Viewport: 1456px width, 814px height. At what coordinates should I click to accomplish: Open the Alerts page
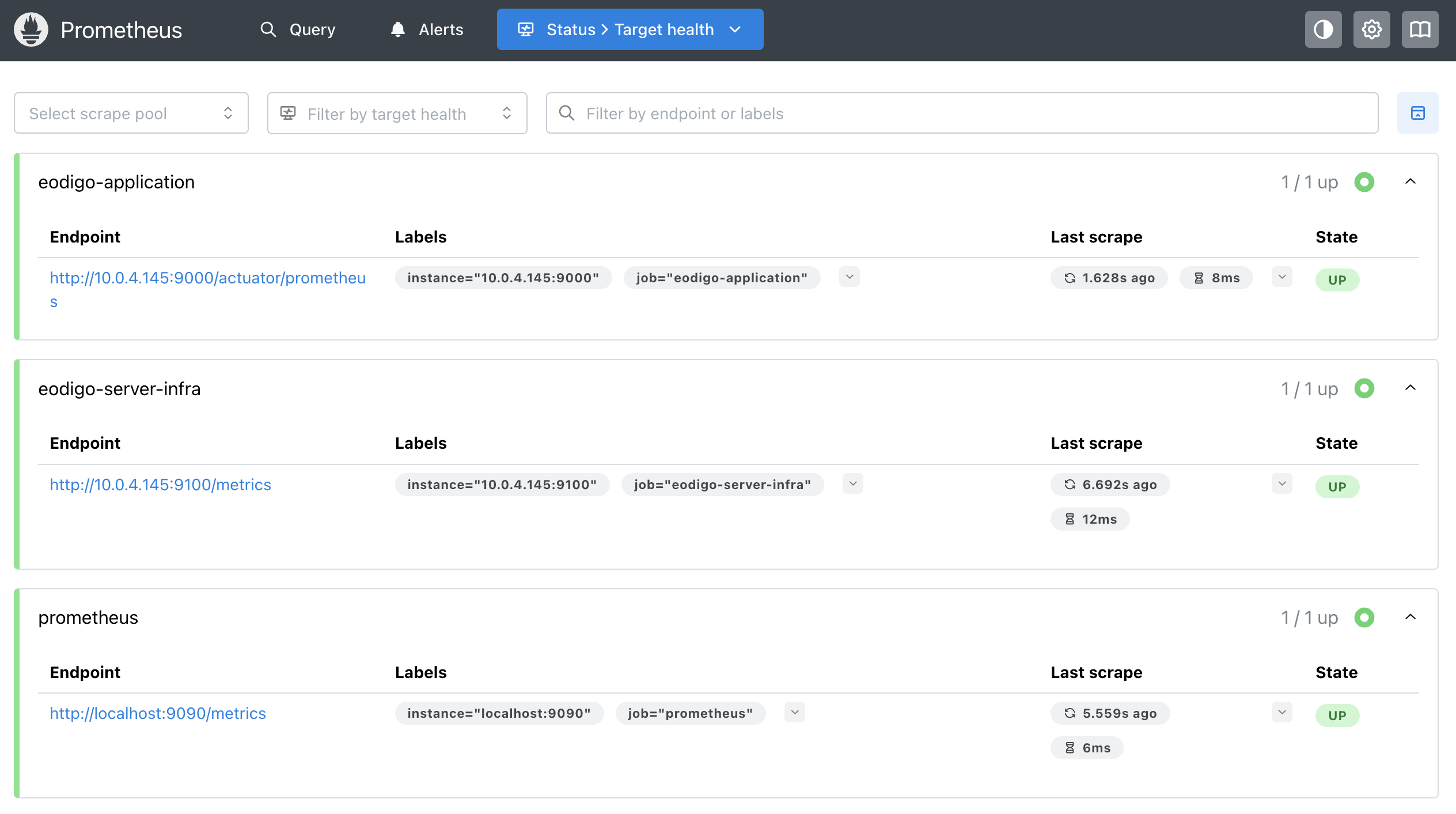tap(427, 29)
